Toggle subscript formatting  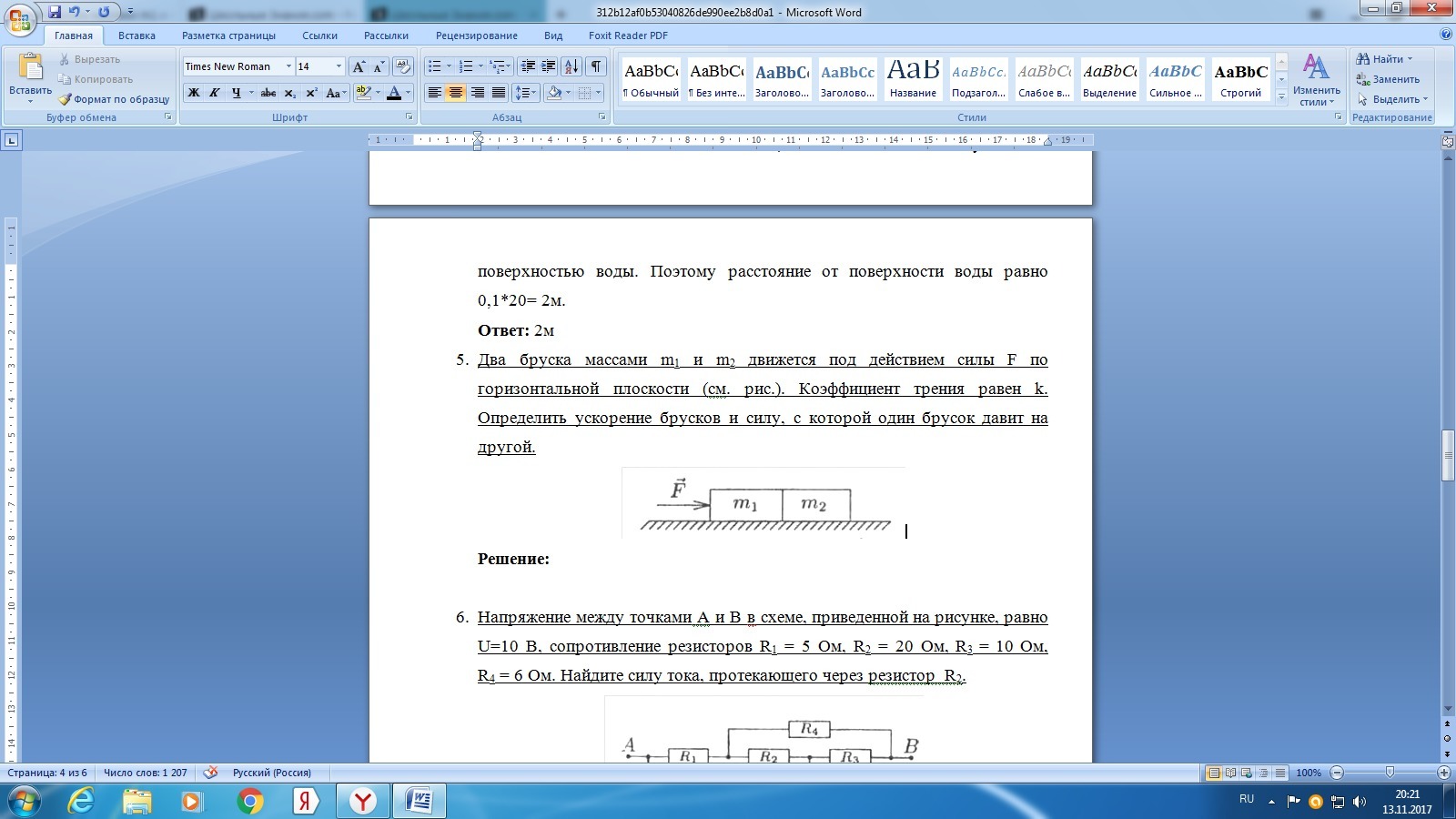tap(289, 93)
